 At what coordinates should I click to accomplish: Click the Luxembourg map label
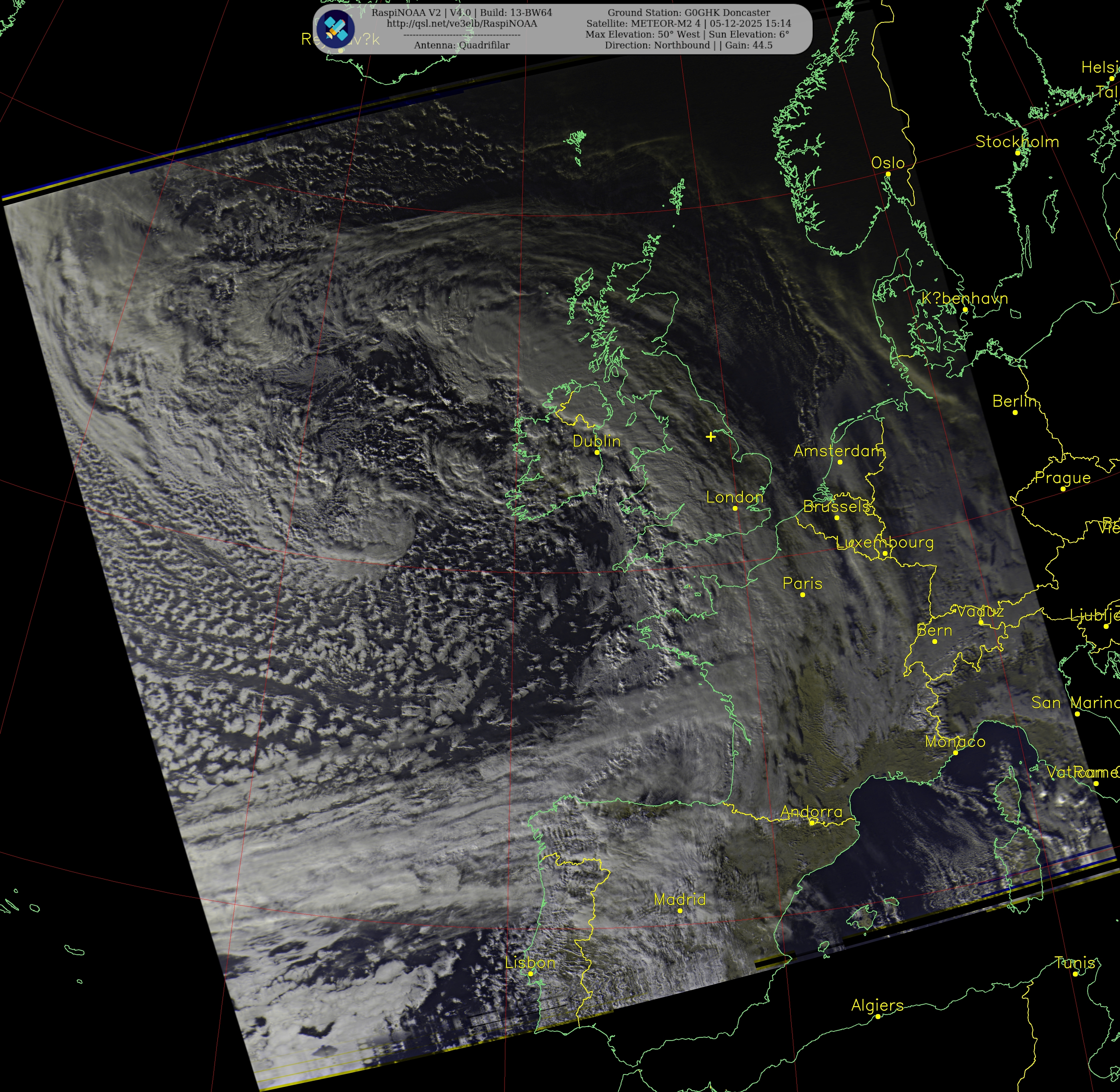click(x=884, y=542)
